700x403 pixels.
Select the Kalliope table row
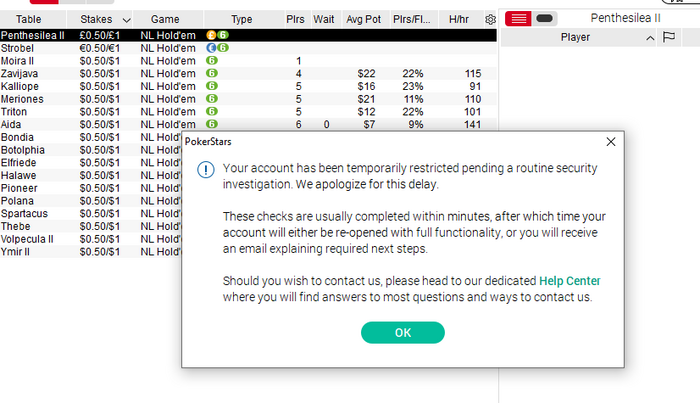248,86
